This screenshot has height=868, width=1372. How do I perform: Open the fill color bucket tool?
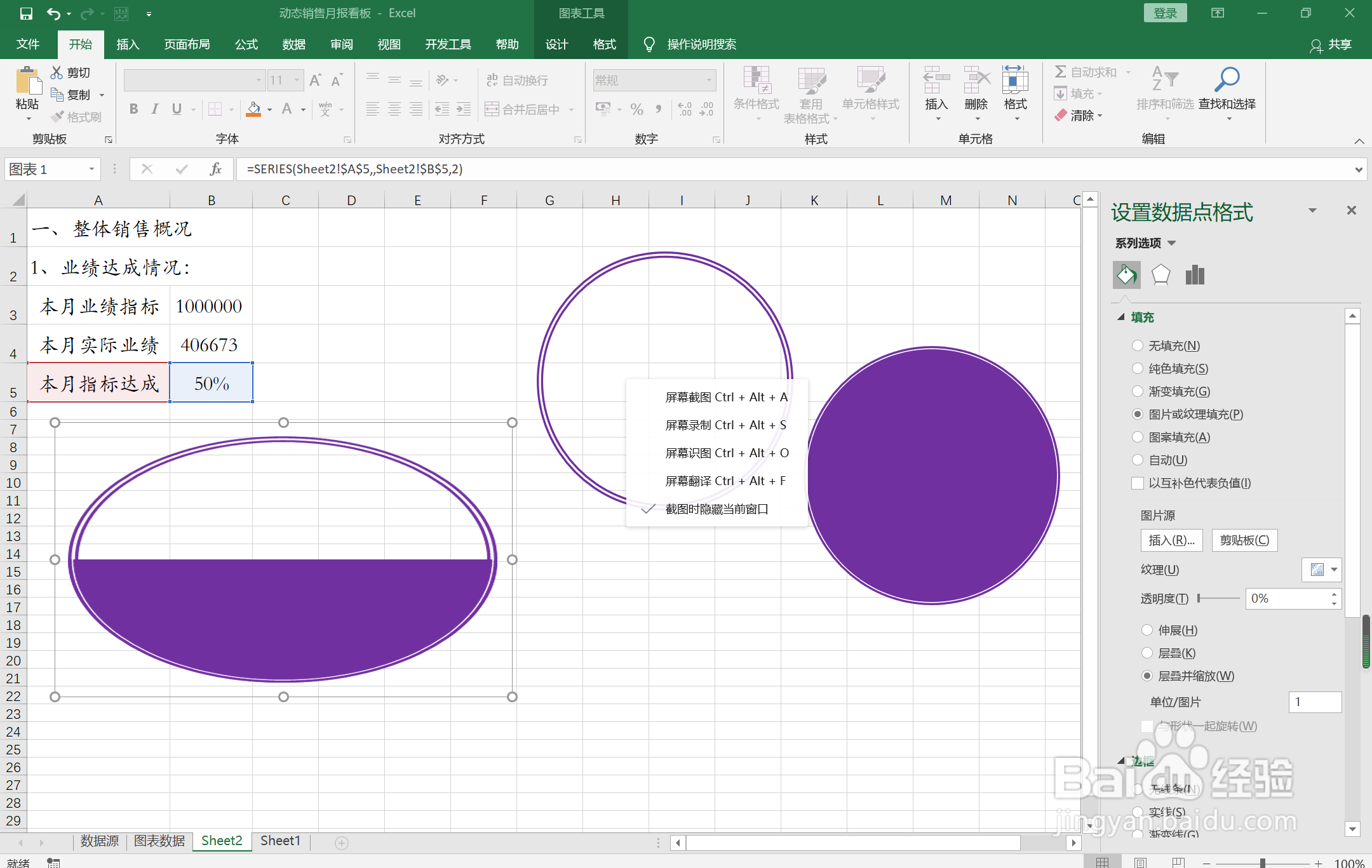tap(253, 109)
